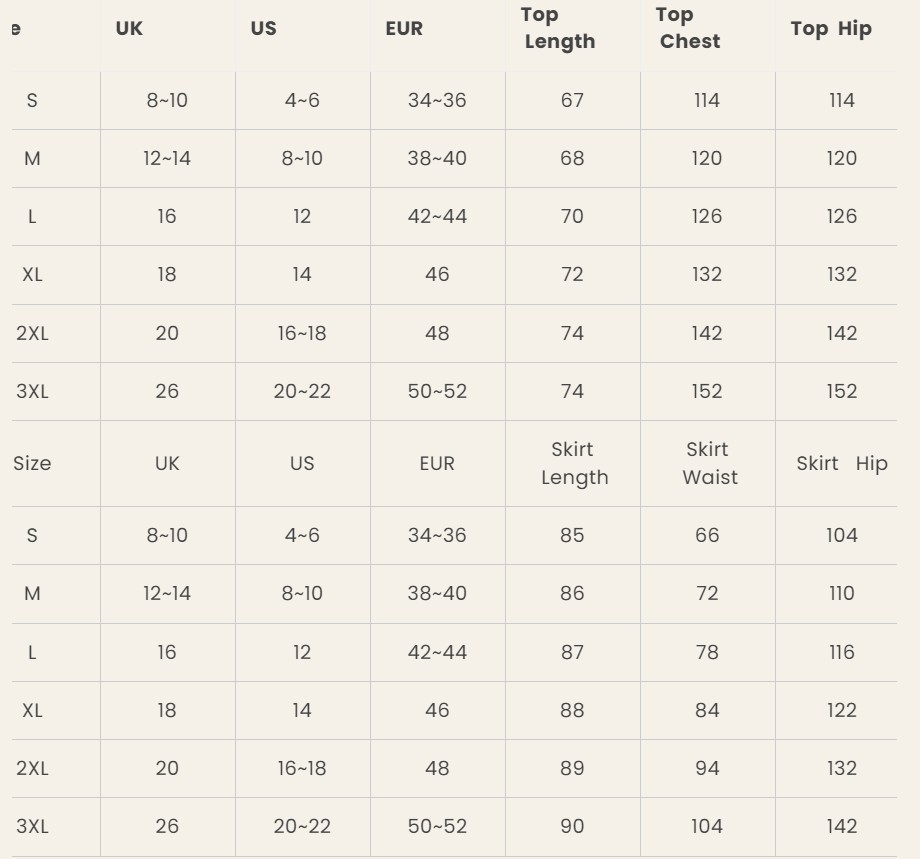Select top length value 72 for XL

[x=572, y=274]
